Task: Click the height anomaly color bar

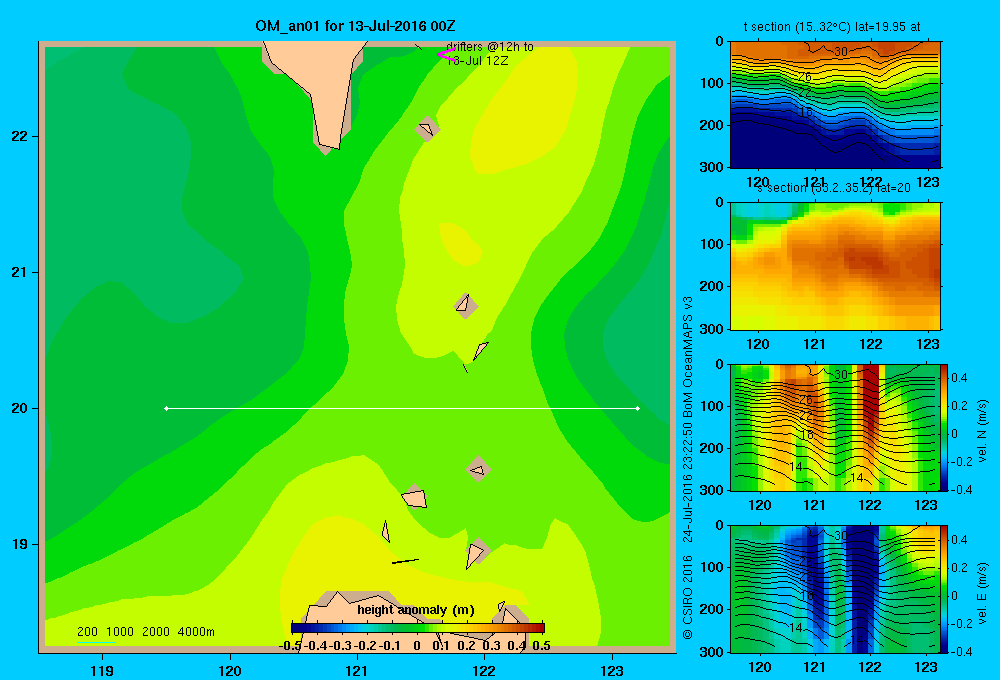Action: coord(418,628)
